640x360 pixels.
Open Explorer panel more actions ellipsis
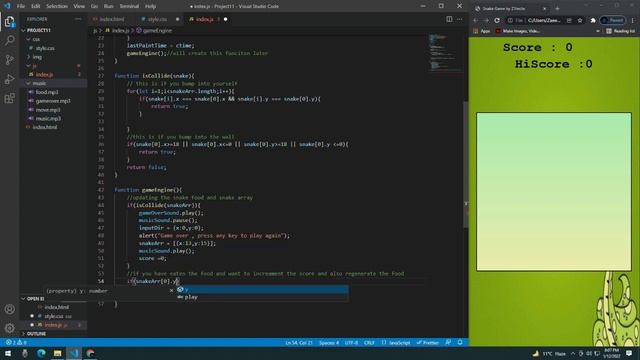point(78,19)
